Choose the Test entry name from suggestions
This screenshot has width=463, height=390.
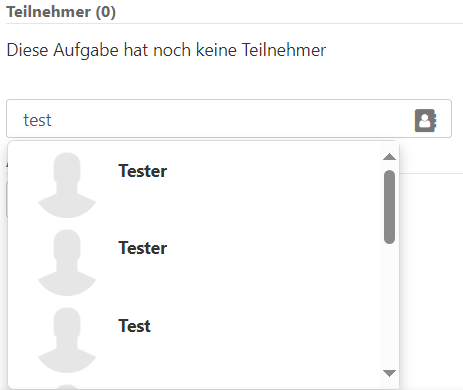pos(135,326)
